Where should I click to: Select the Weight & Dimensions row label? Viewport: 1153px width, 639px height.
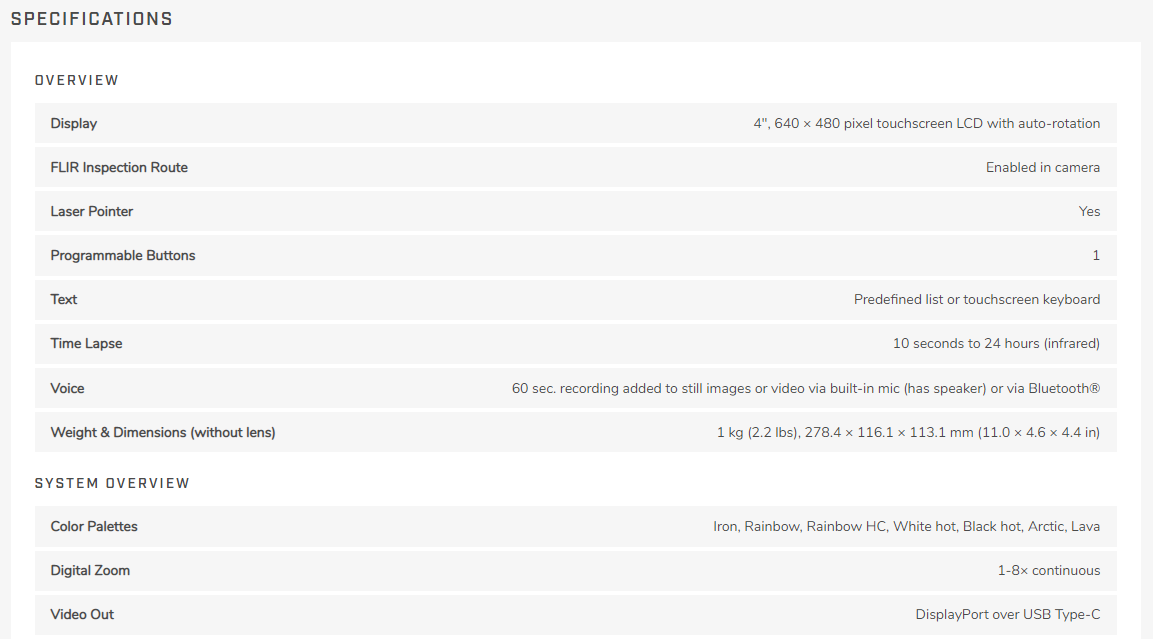163,432
